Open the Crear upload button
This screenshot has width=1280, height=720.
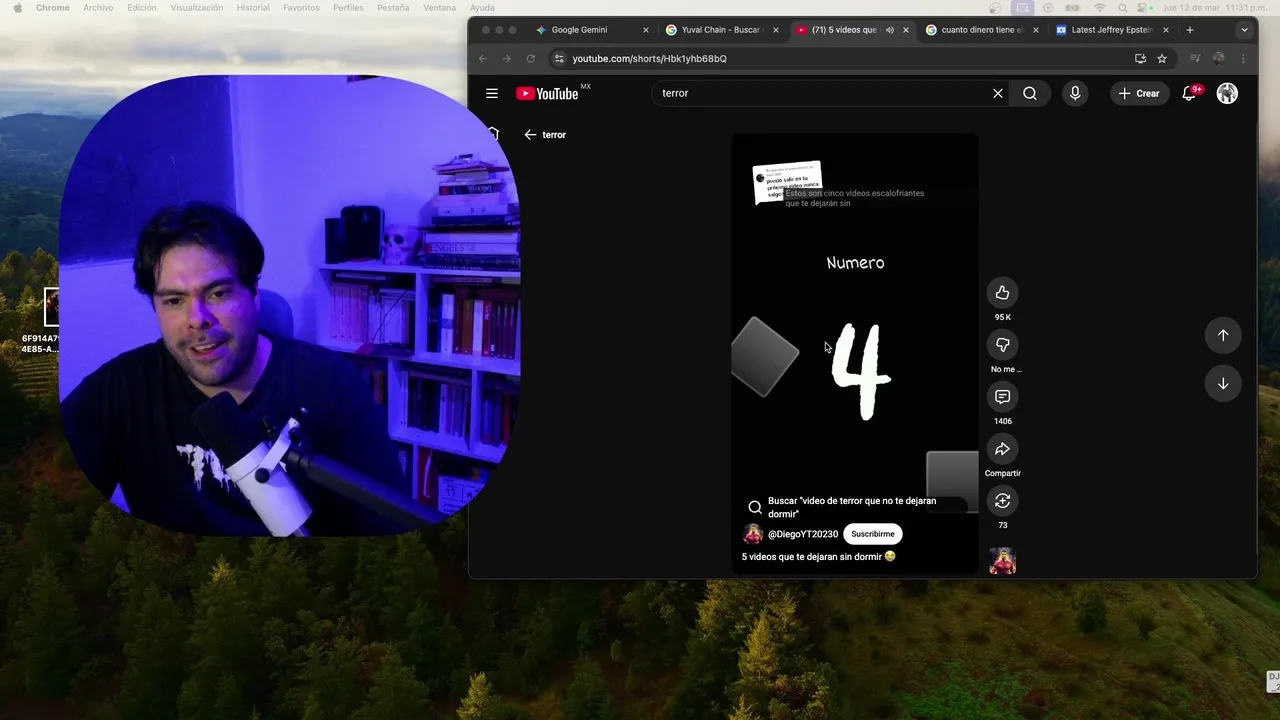point(1139,93)
